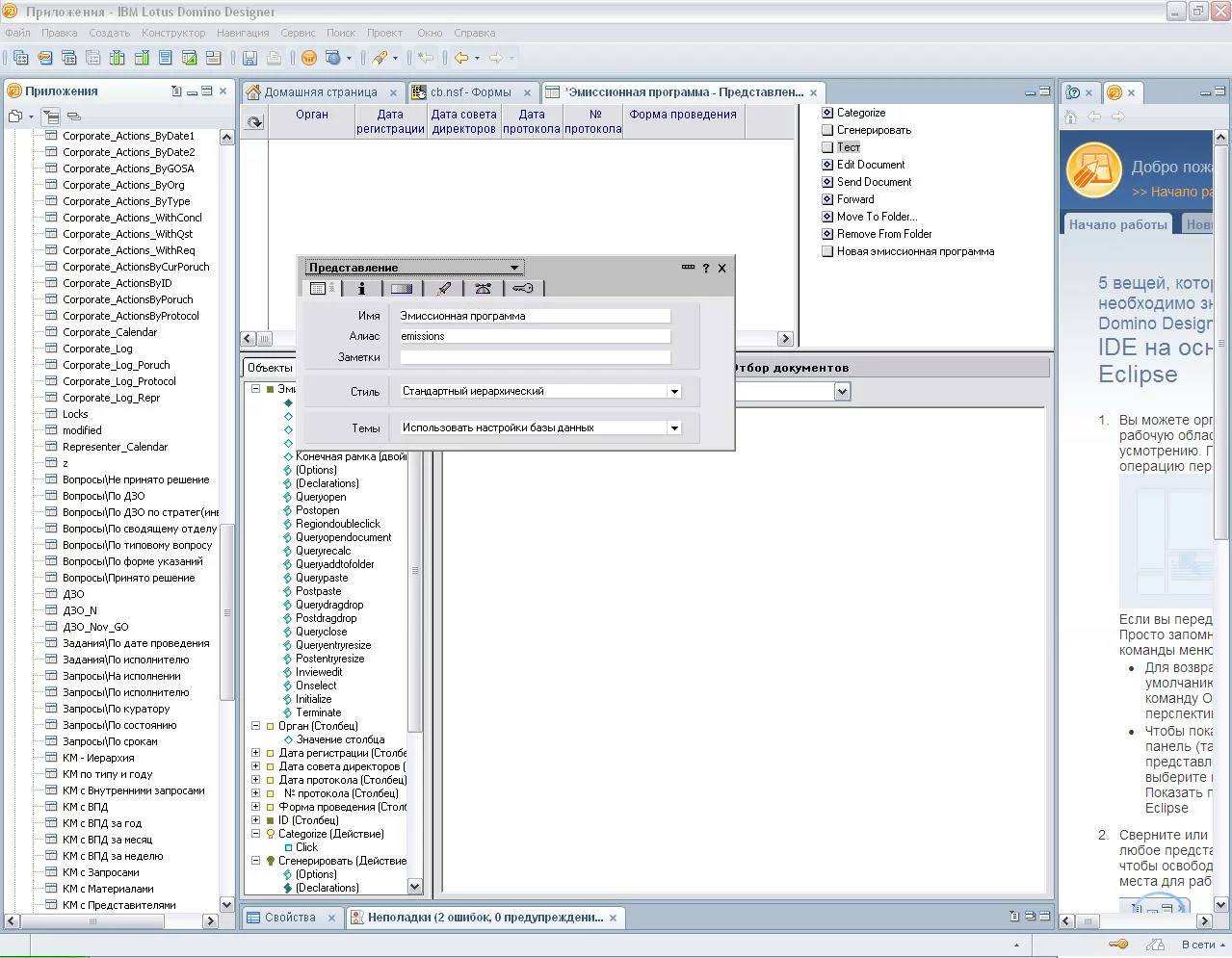This screenshot has width=1232, height=958.
Task: Select the Тест action in the actions list
Action: (848, 147)
